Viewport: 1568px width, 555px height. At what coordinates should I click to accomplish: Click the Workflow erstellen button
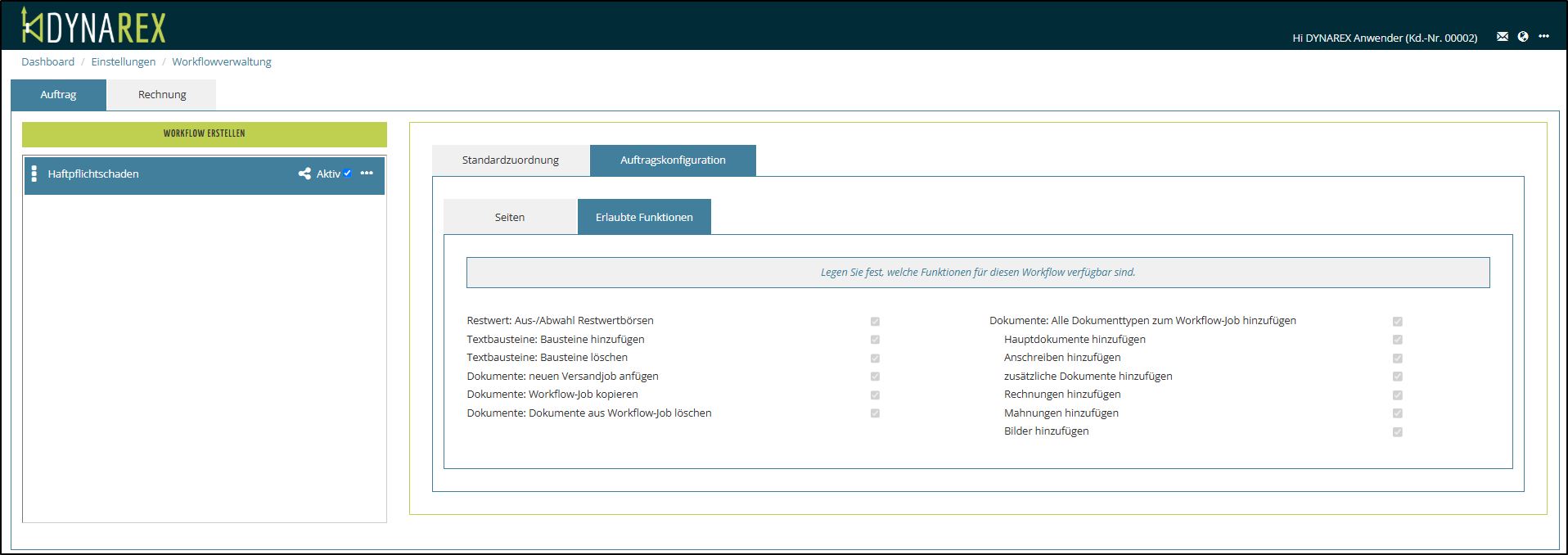pyautogui.click(x=204, y=133)
